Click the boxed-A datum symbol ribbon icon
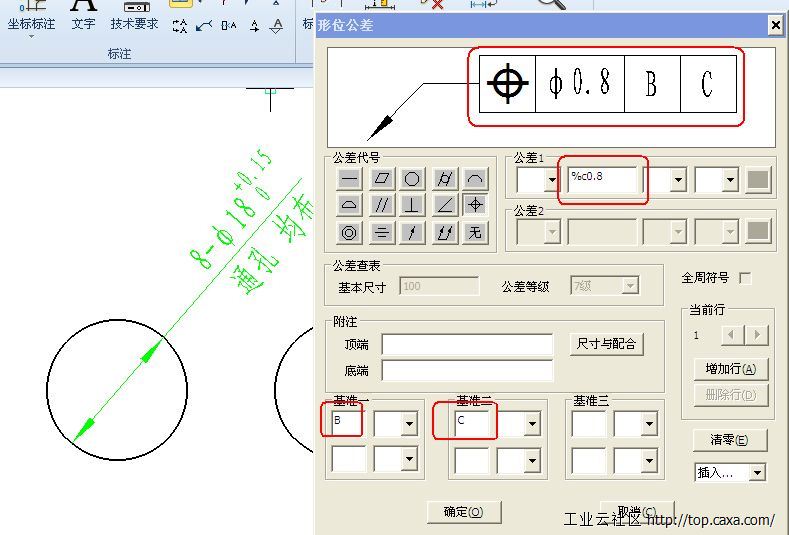Image resolution: width=789 pixels, height=535 pixels. [x=229, y=26]
